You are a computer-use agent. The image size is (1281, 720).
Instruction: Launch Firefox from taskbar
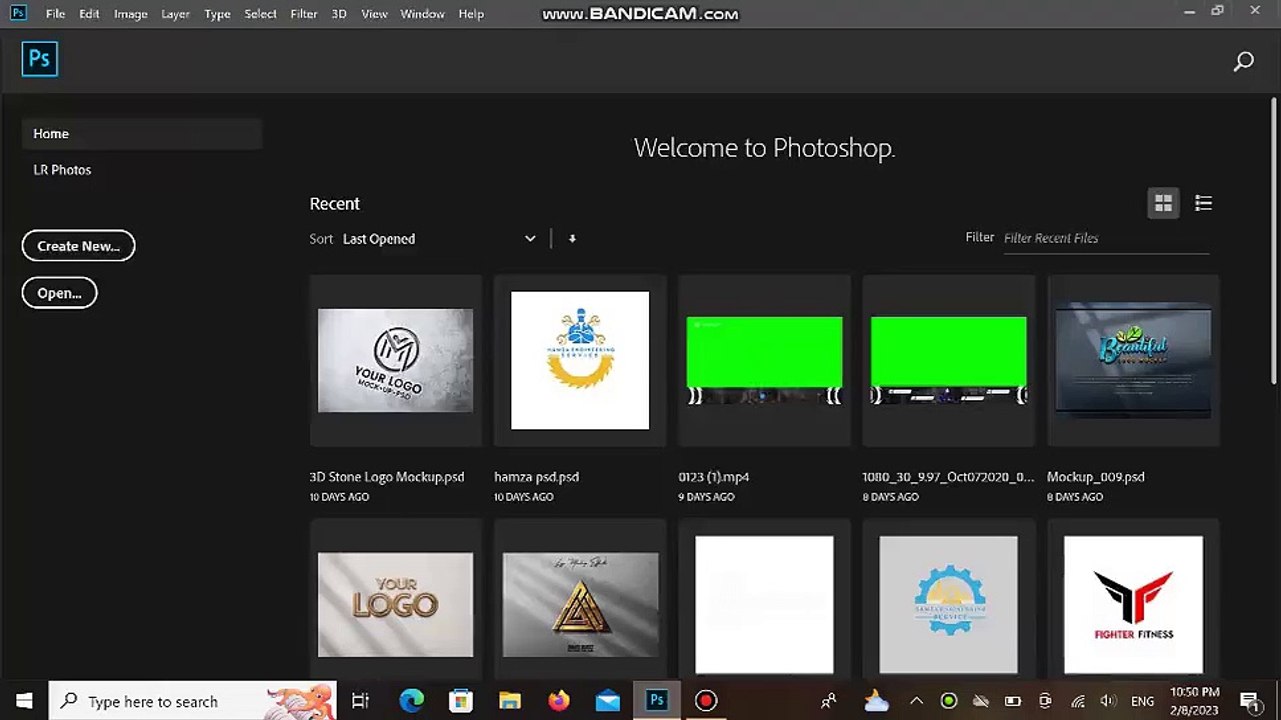pyautogui.click(x=558, y=701)
